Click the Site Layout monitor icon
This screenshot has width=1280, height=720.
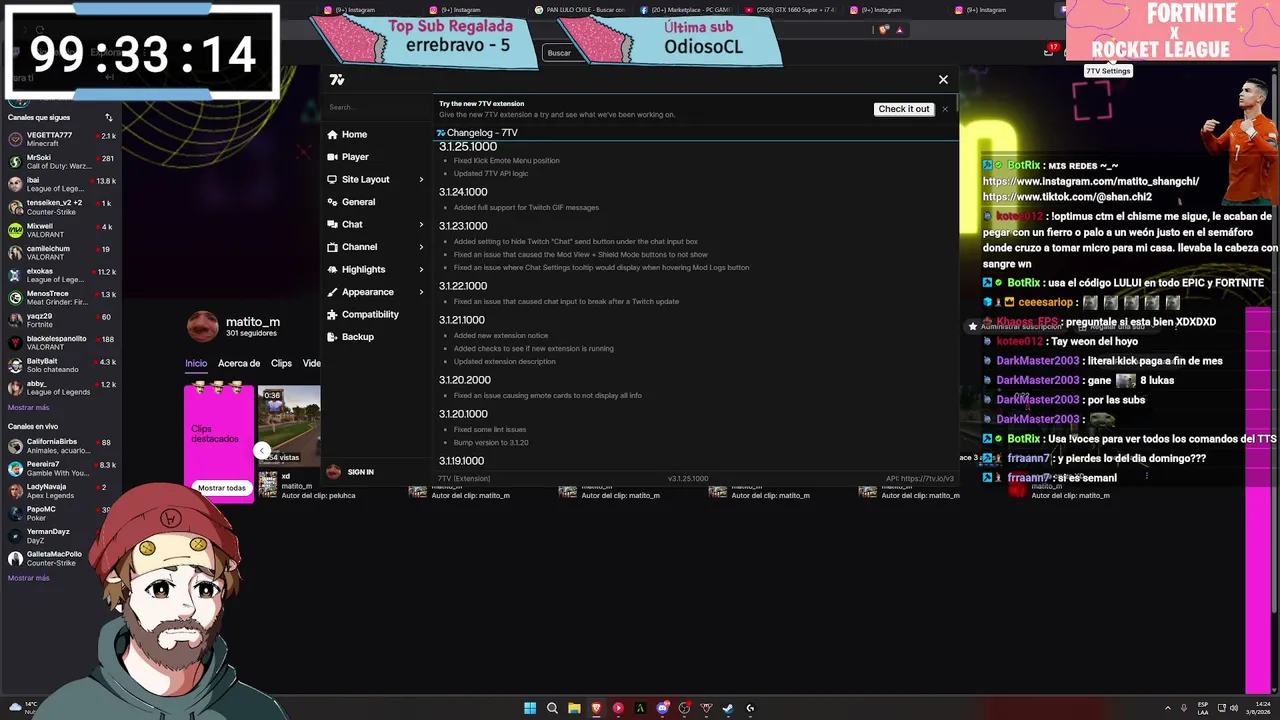[332, 179]
